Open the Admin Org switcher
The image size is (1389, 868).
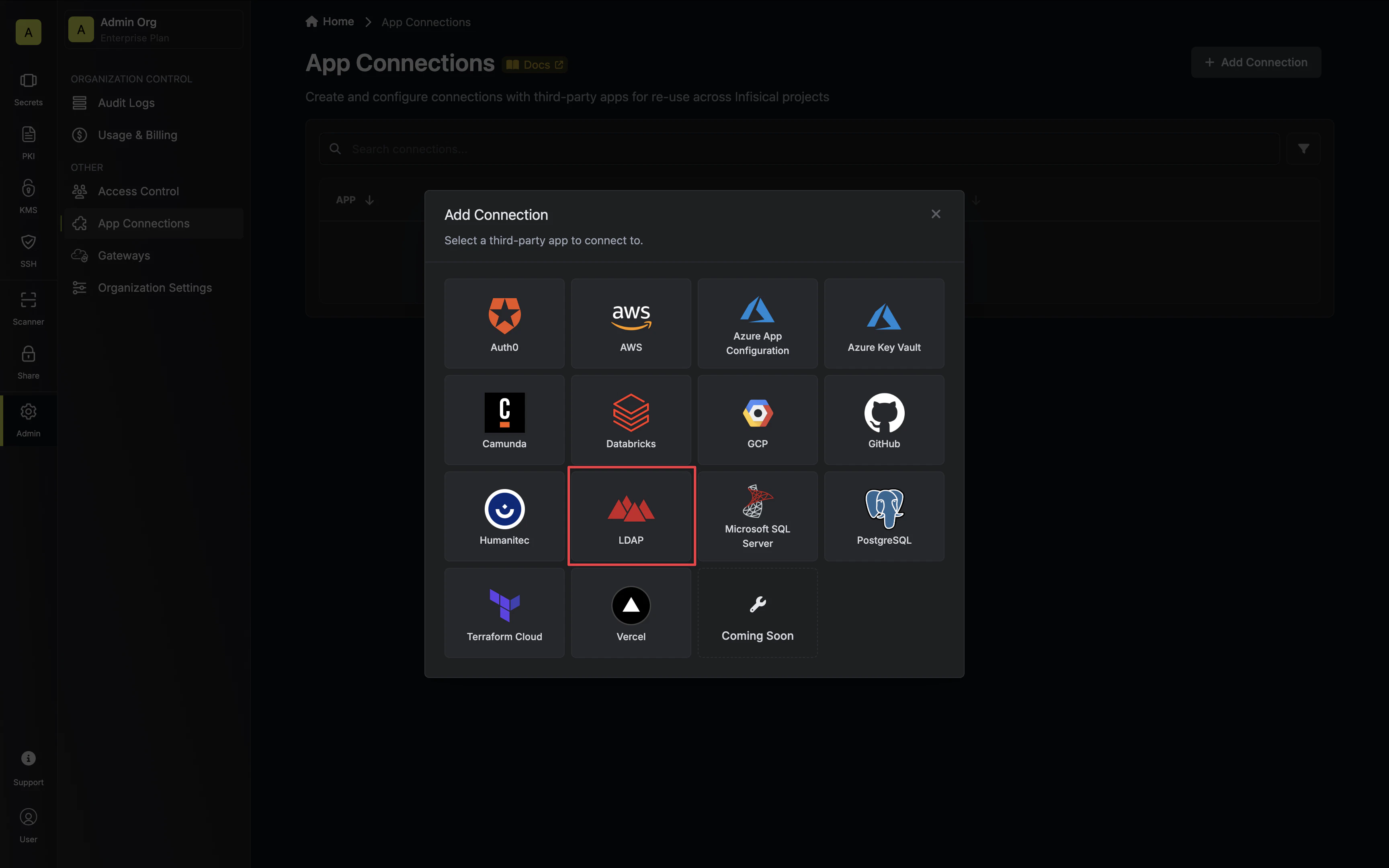[154, 29]
